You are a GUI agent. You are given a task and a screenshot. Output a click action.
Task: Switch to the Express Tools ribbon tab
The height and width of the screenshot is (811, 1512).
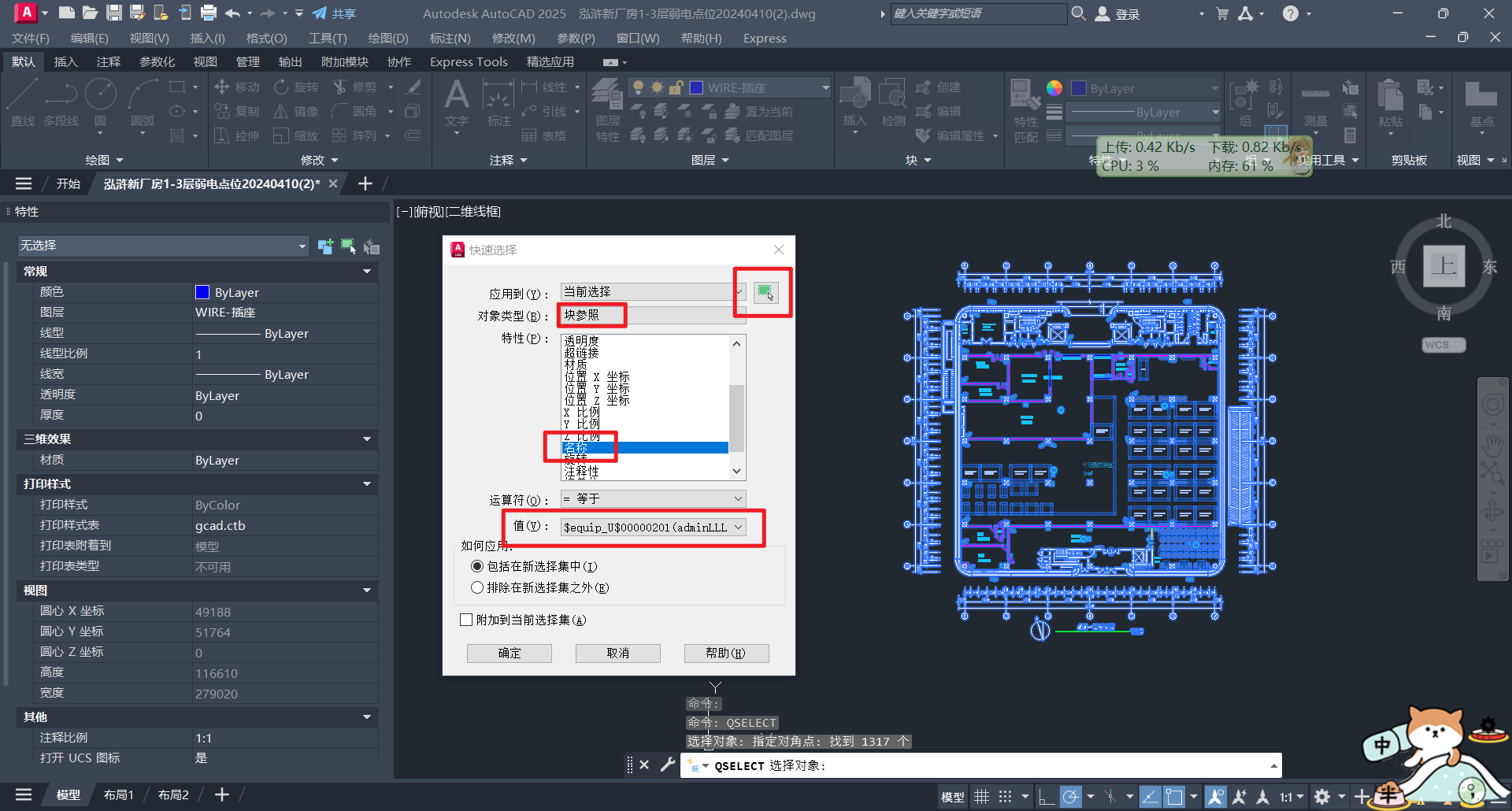click(x=469, y=61)
